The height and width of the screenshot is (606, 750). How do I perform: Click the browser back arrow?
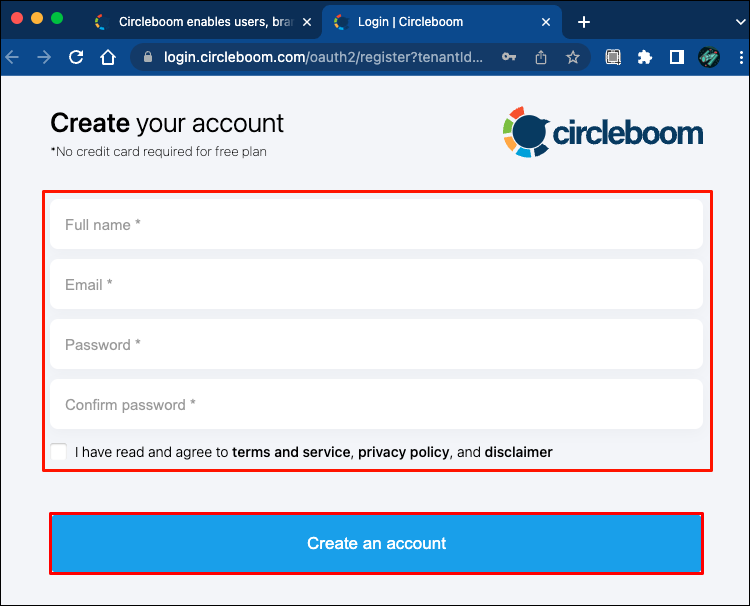point(12,58)
